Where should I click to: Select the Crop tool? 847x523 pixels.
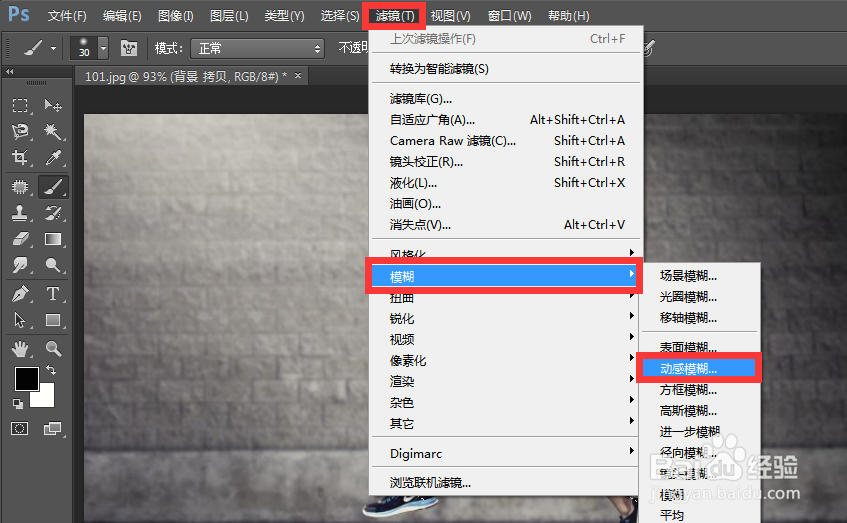(x=20, y=157)
